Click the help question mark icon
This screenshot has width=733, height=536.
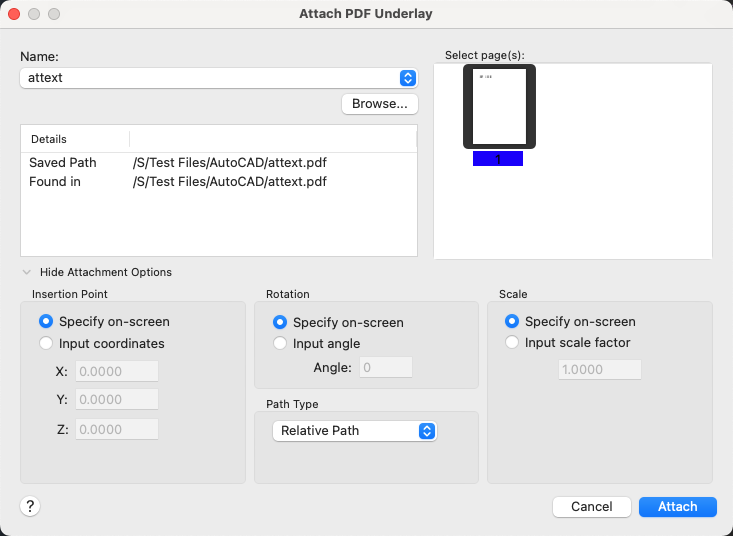click(x=30, y=507)
